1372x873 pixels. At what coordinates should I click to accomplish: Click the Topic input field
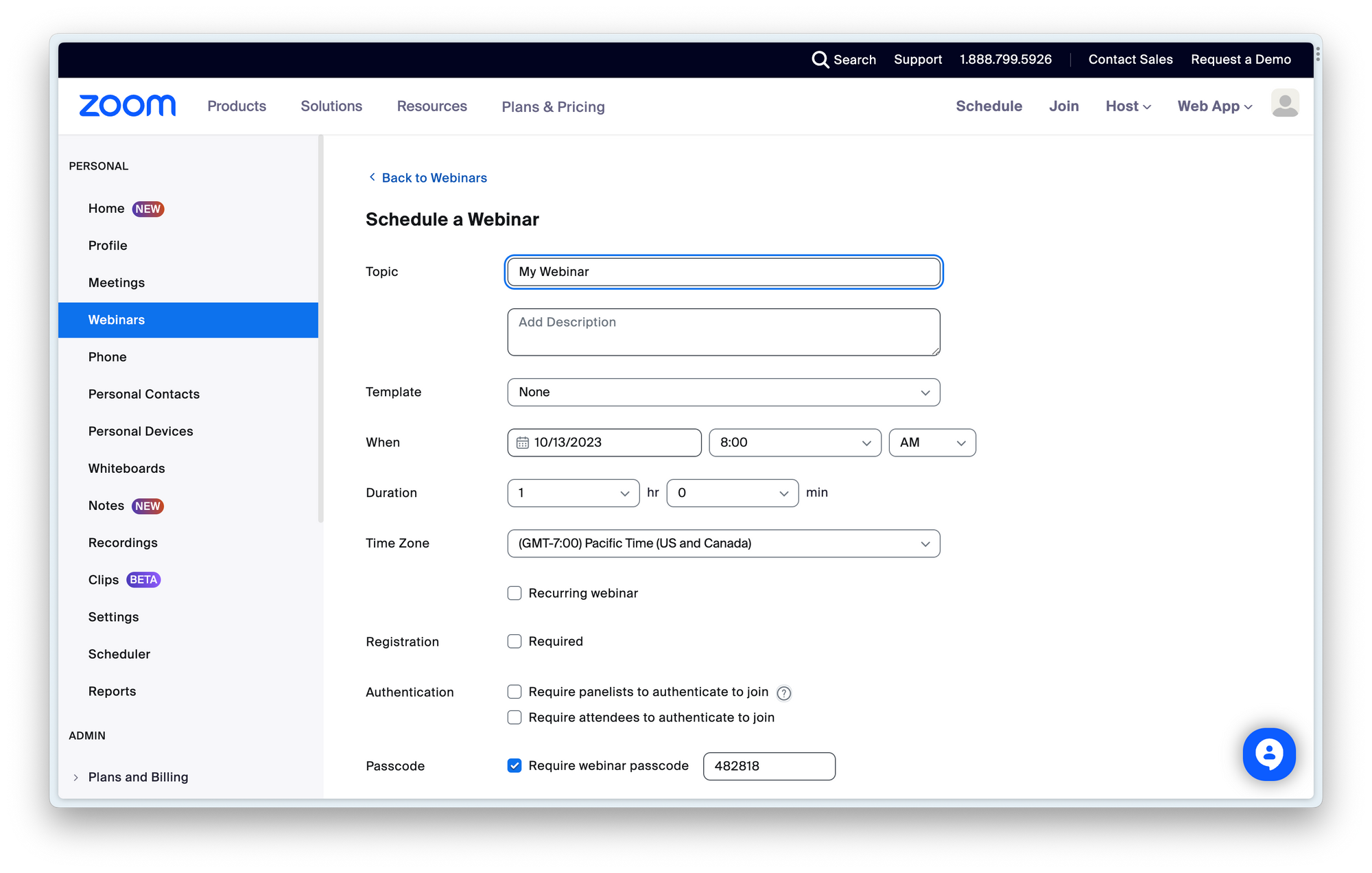click(x=724, y=272)
